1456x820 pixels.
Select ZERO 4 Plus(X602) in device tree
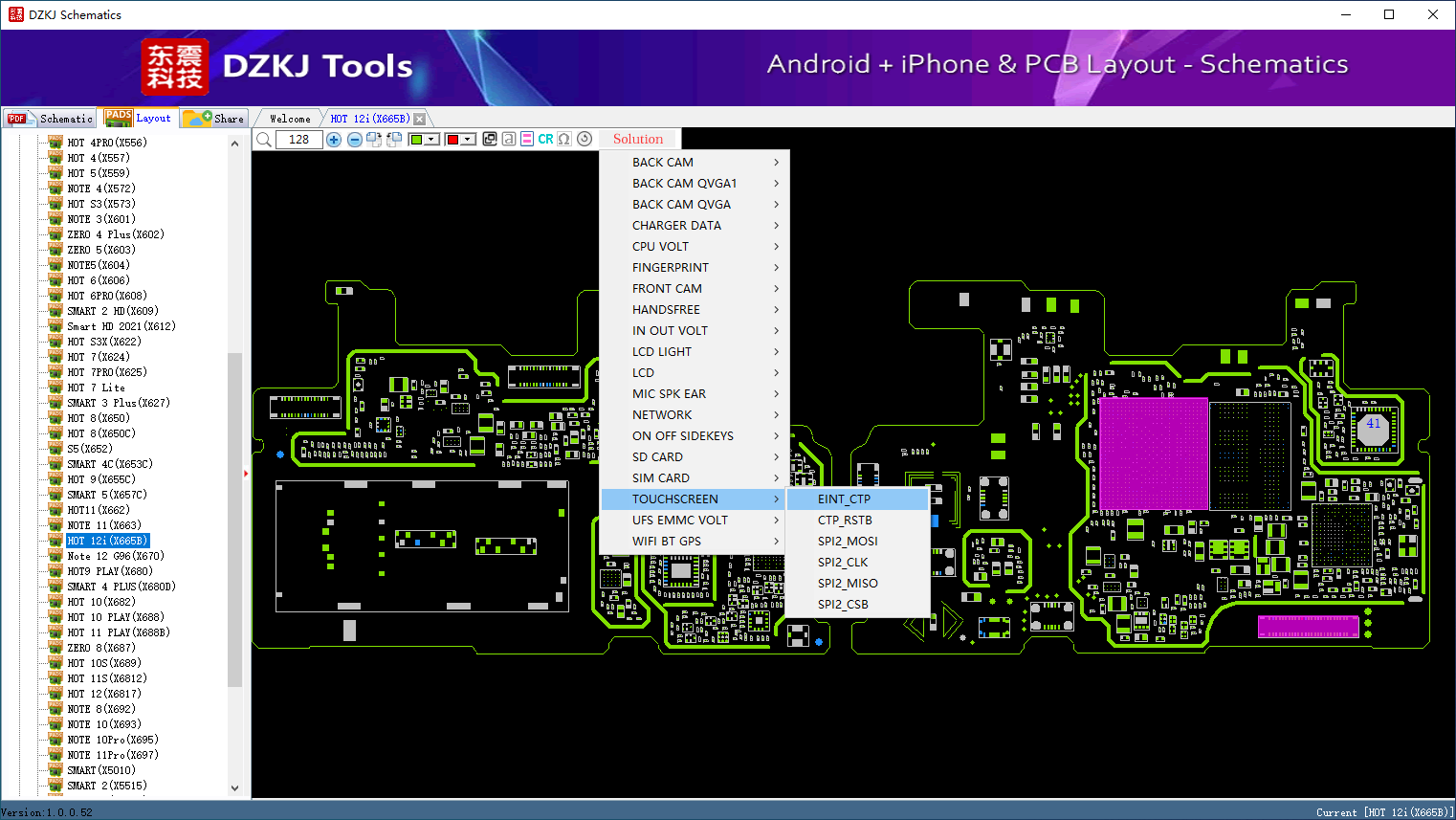click(x=116, y=234)
